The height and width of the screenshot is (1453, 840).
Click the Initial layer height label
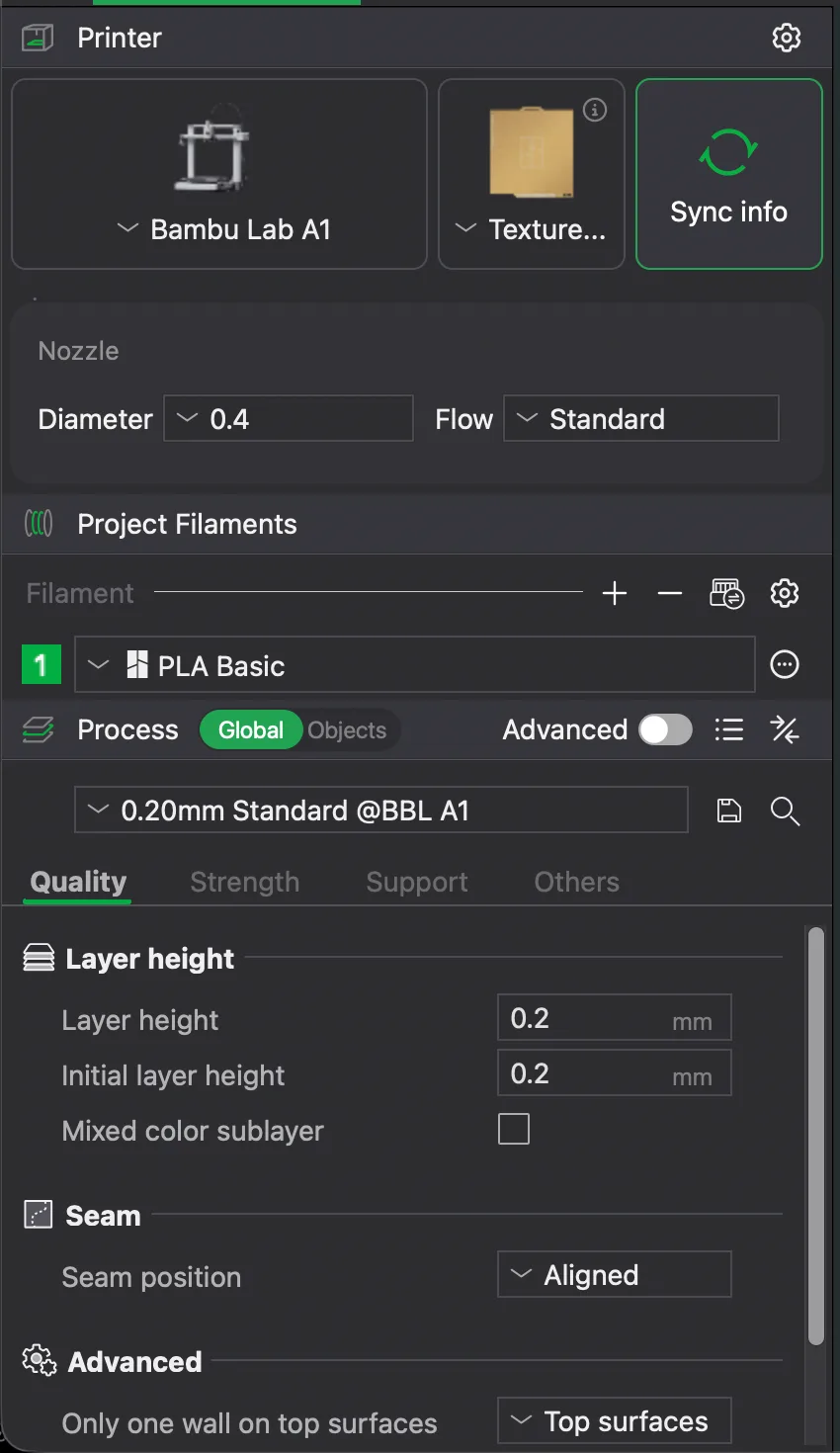[173, 1075]
